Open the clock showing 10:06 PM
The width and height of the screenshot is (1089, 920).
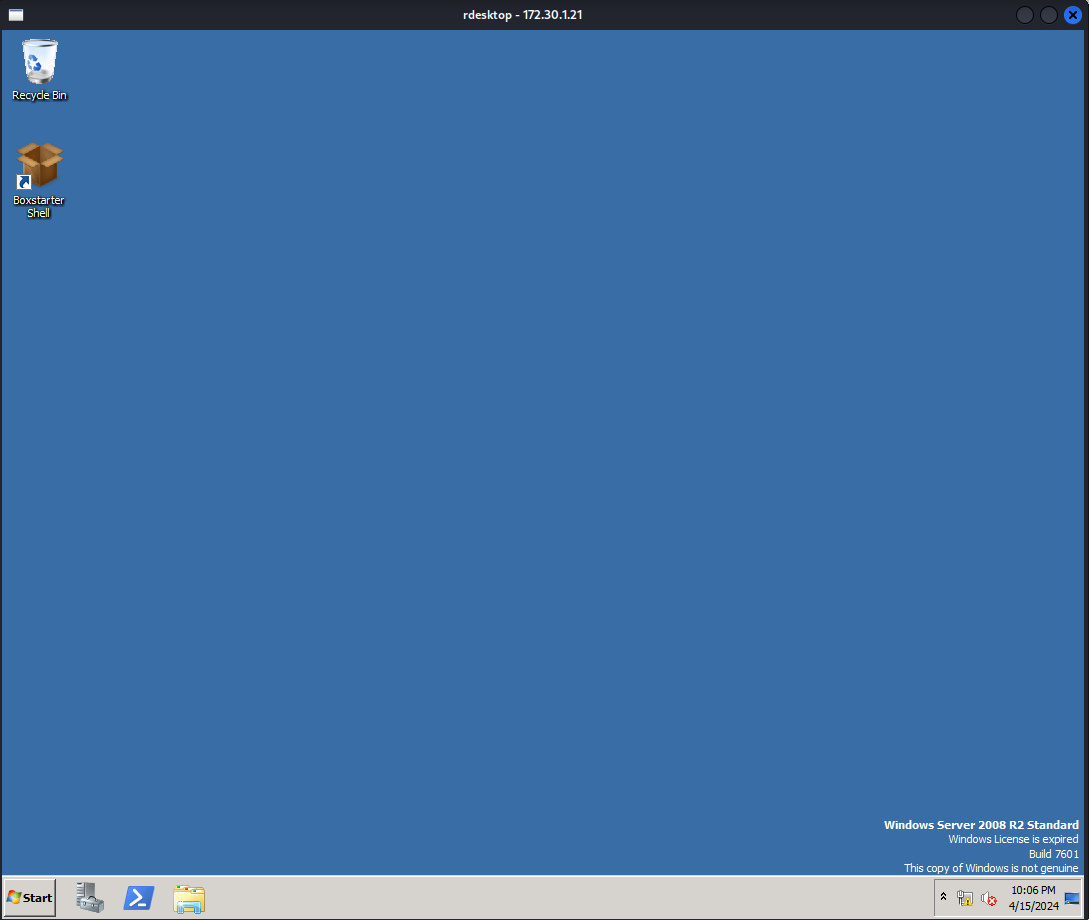[x=1032, y=897]
